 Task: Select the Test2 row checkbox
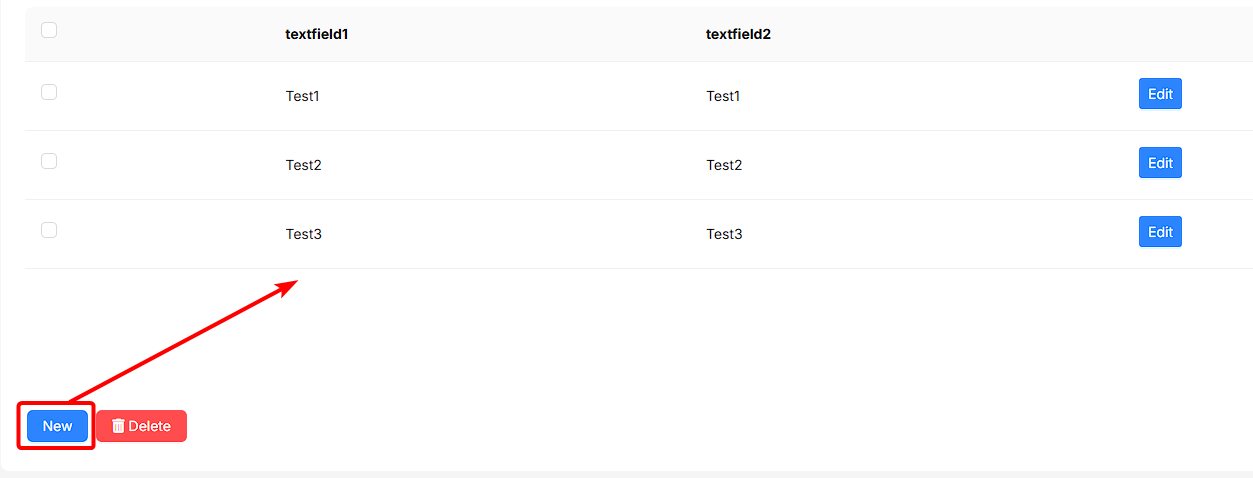(x=49, y=161)
